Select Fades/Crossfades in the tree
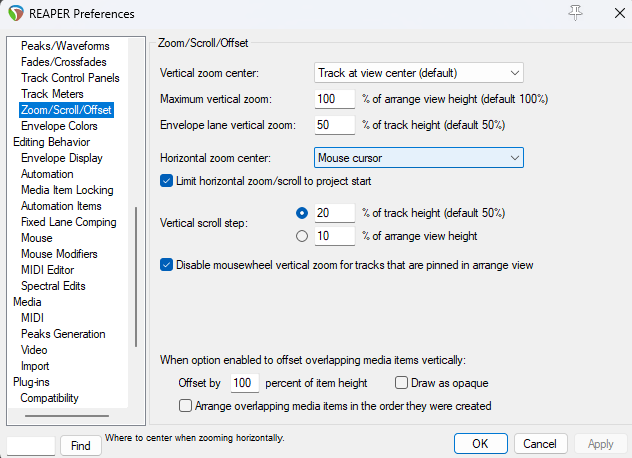 (x=64, y=62)
